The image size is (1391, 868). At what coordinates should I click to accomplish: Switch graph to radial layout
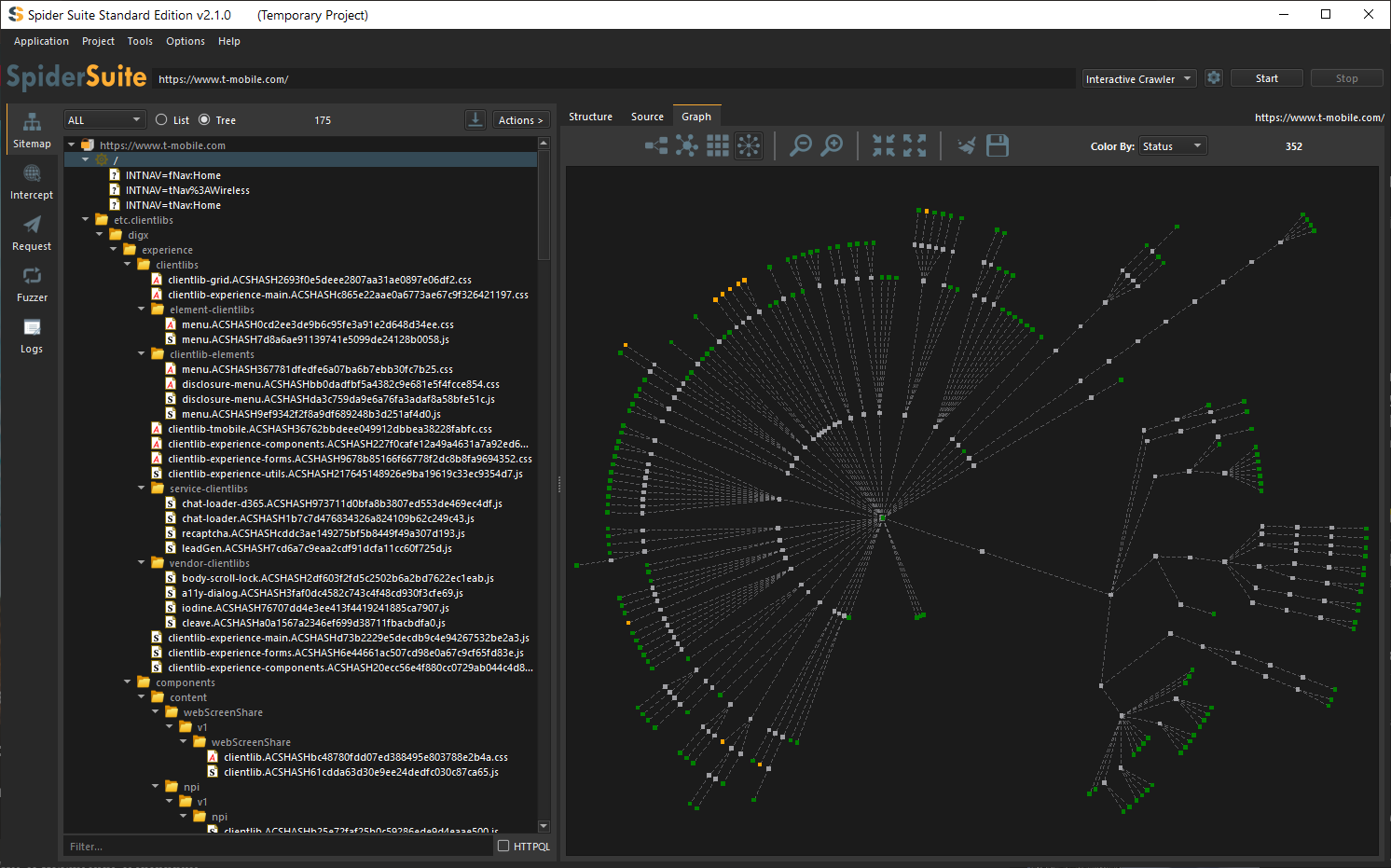point(749,145)
